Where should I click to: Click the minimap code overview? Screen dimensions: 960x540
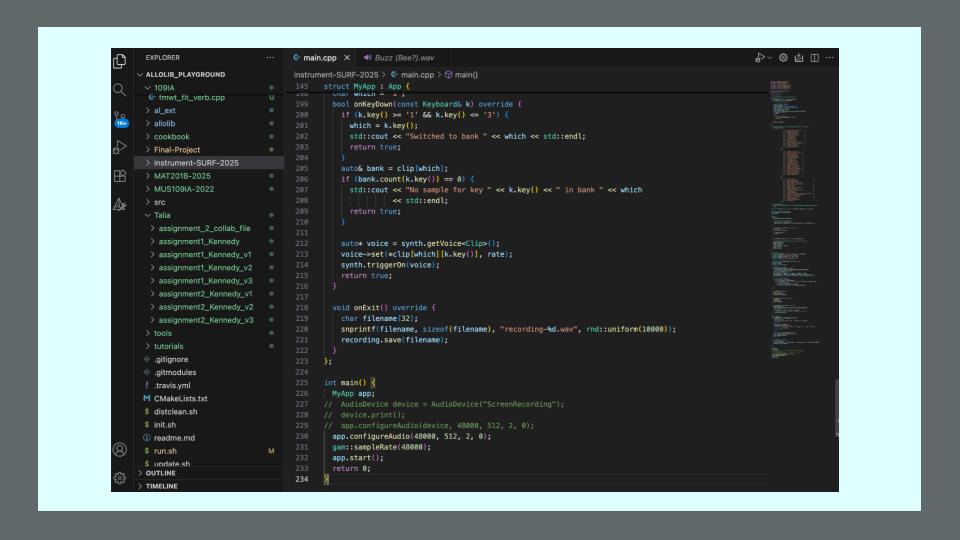798,200
